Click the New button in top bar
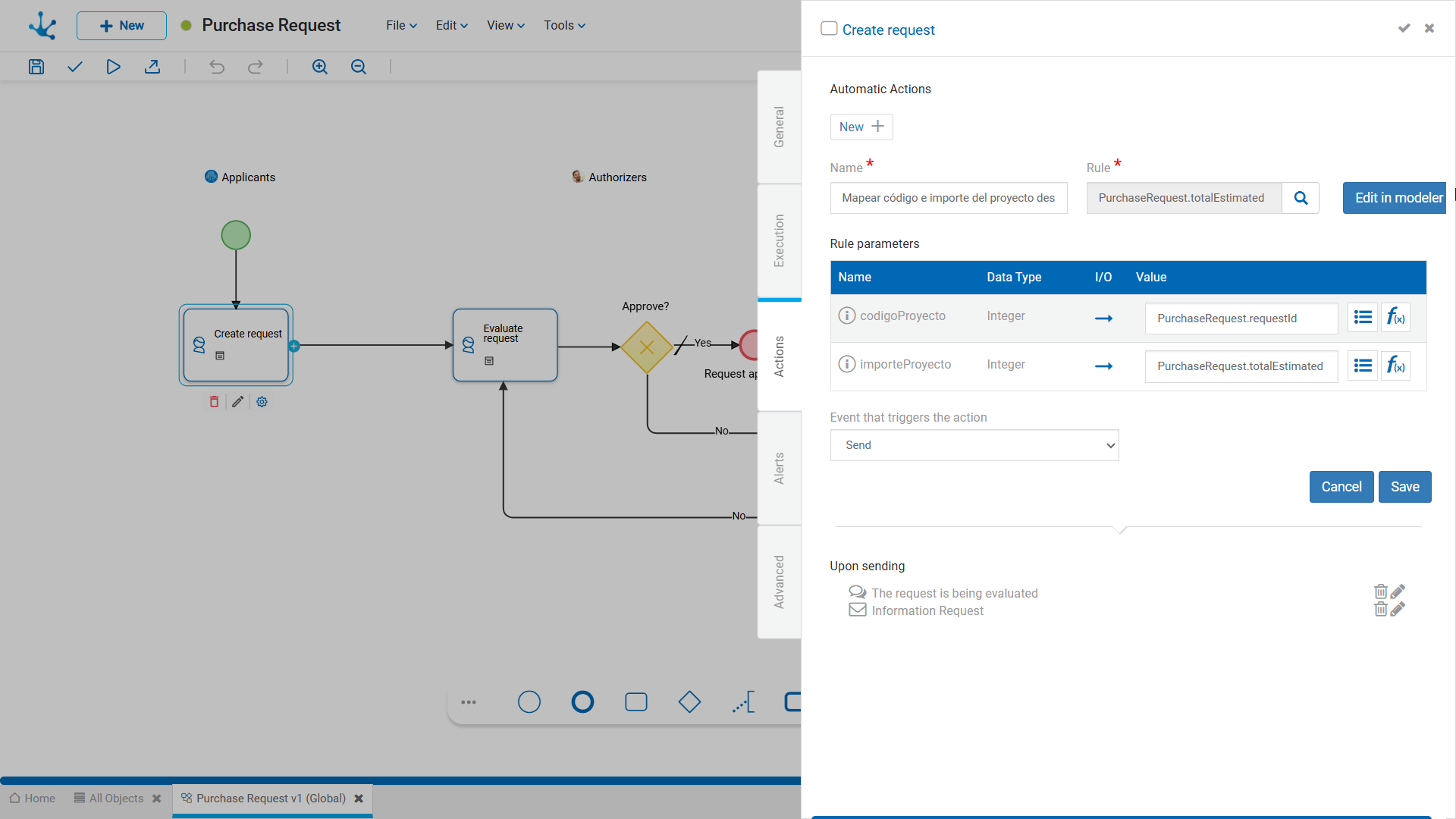This screenshot has height=819, width=1456. 121,26
